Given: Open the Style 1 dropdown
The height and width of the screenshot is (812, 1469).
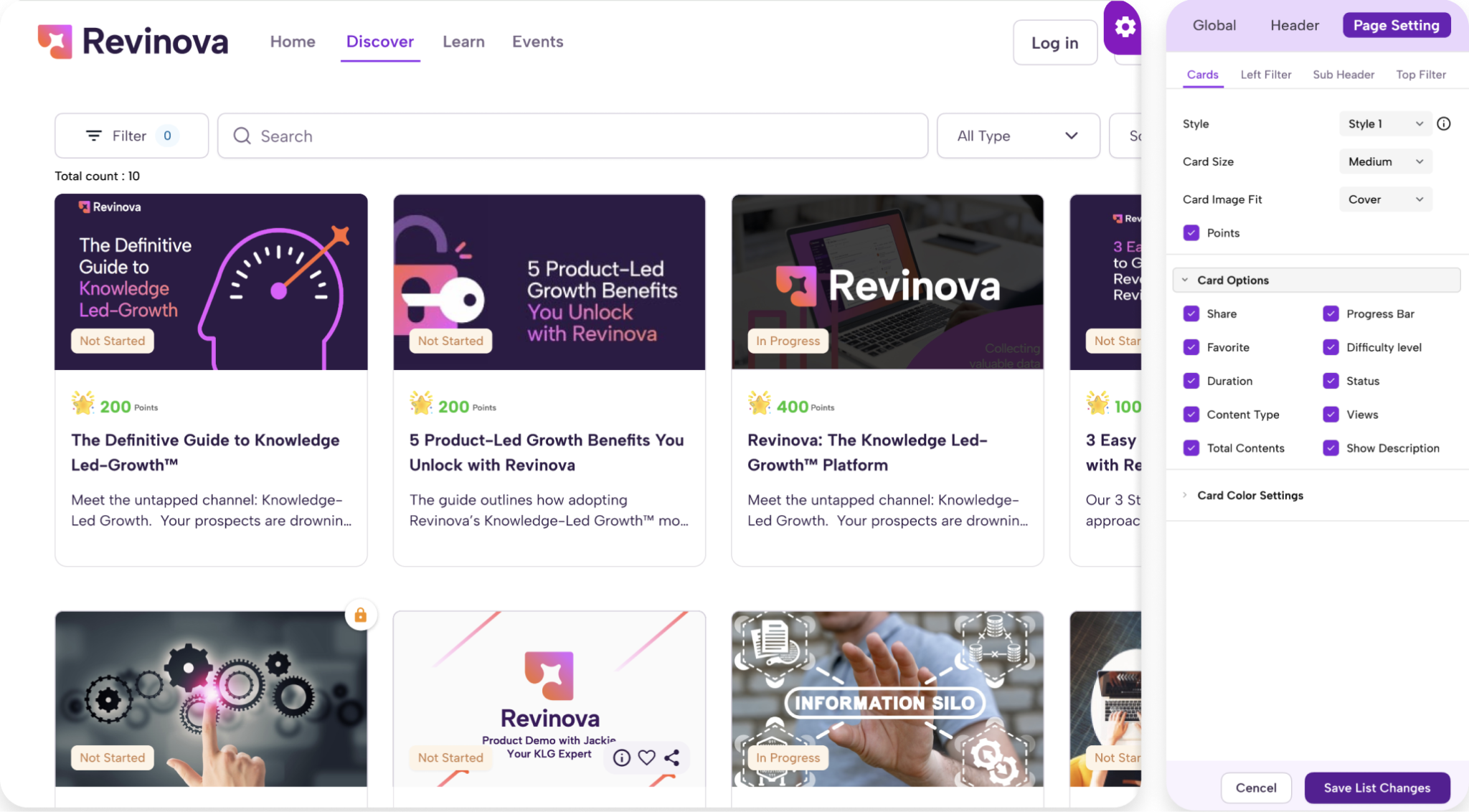Looking at the screenshot, I should point(1385,123).
